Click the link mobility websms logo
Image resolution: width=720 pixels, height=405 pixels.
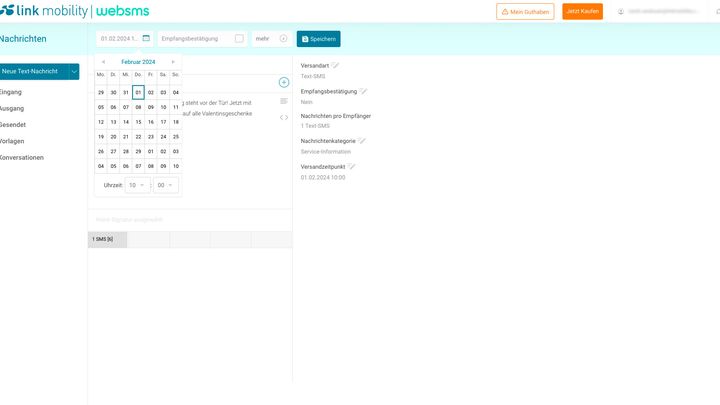click(74, 11)
